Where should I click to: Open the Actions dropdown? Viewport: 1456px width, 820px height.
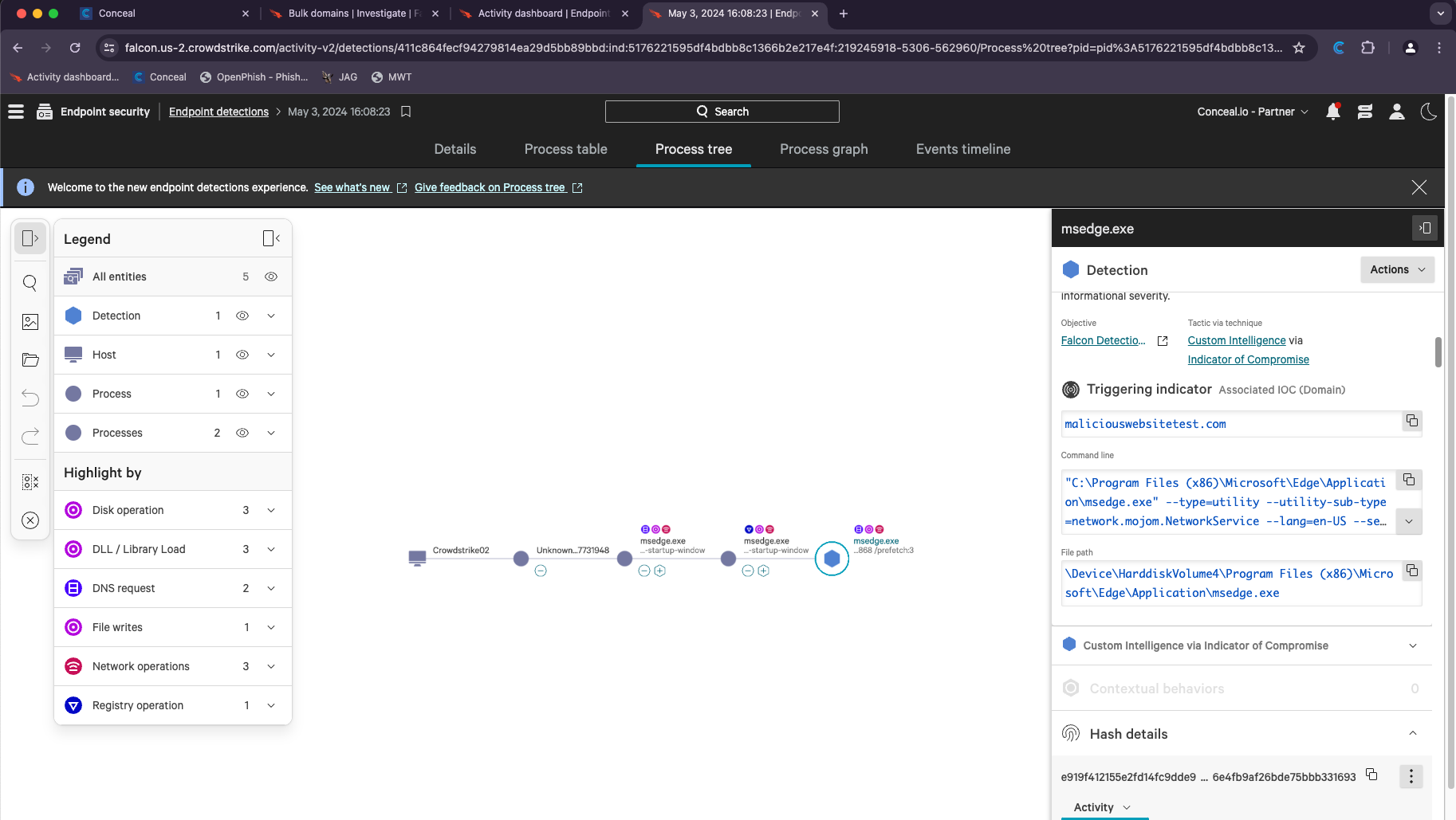pyautogui.click(x=1396, y=269)
